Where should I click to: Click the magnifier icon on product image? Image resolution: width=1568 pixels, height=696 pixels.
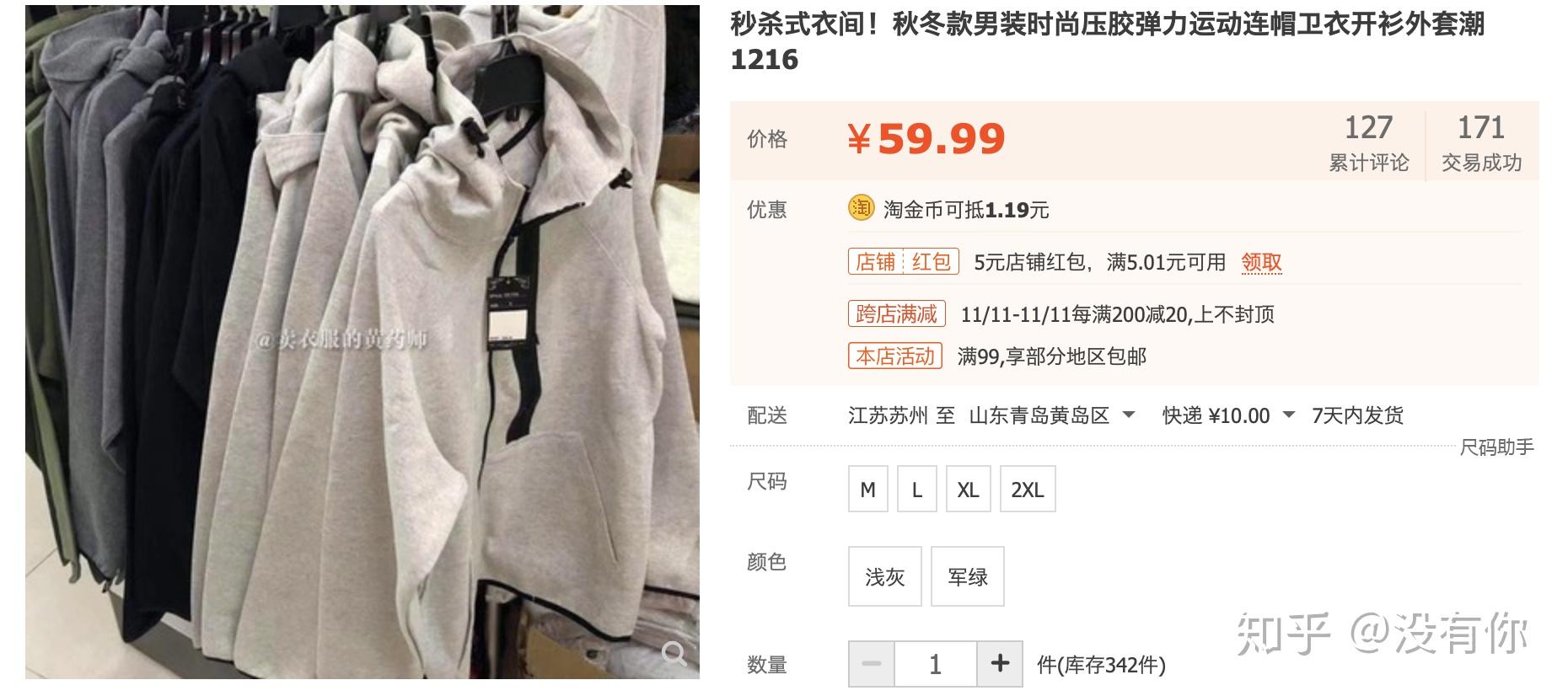tap(674, 653)
